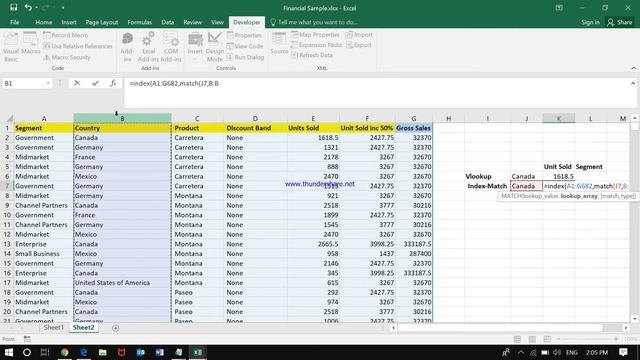Open COM Add-ins
The image size is (640, 360).
[171, 47]
